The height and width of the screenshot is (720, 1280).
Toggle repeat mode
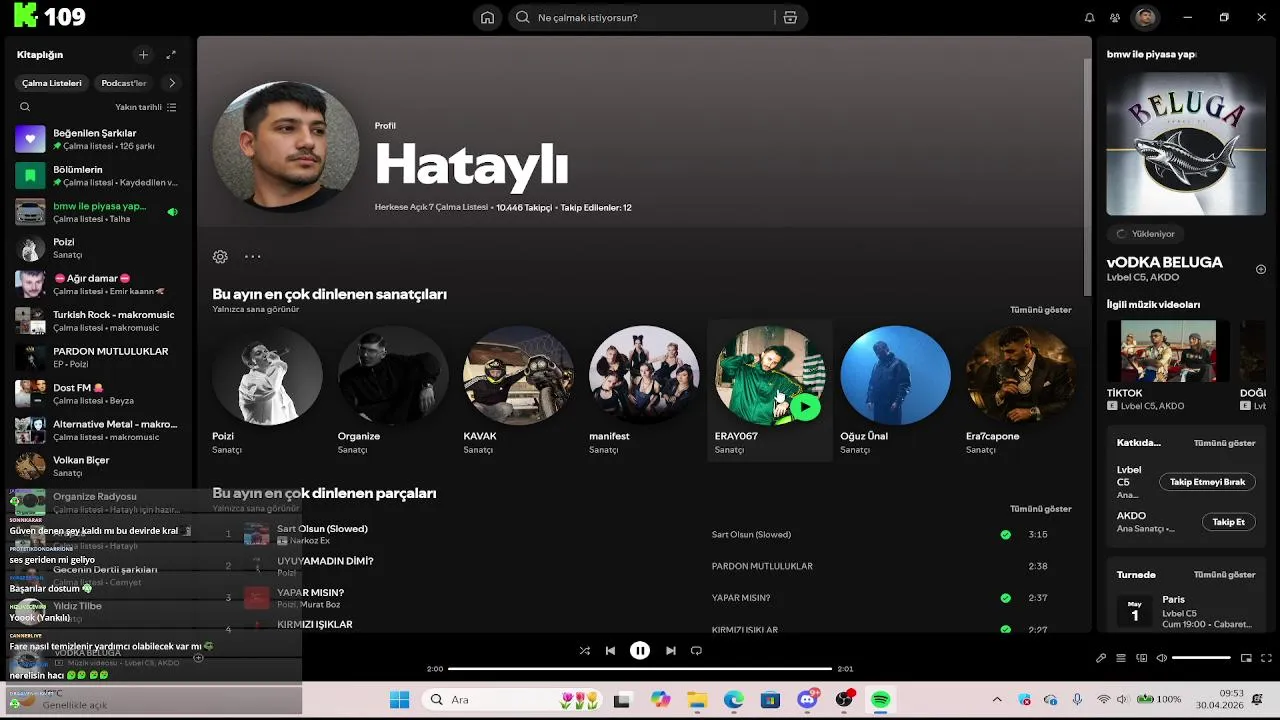coord(696,651)
